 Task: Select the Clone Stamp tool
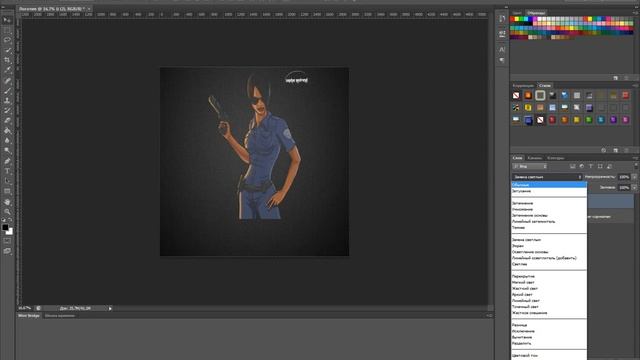[7, 100]
